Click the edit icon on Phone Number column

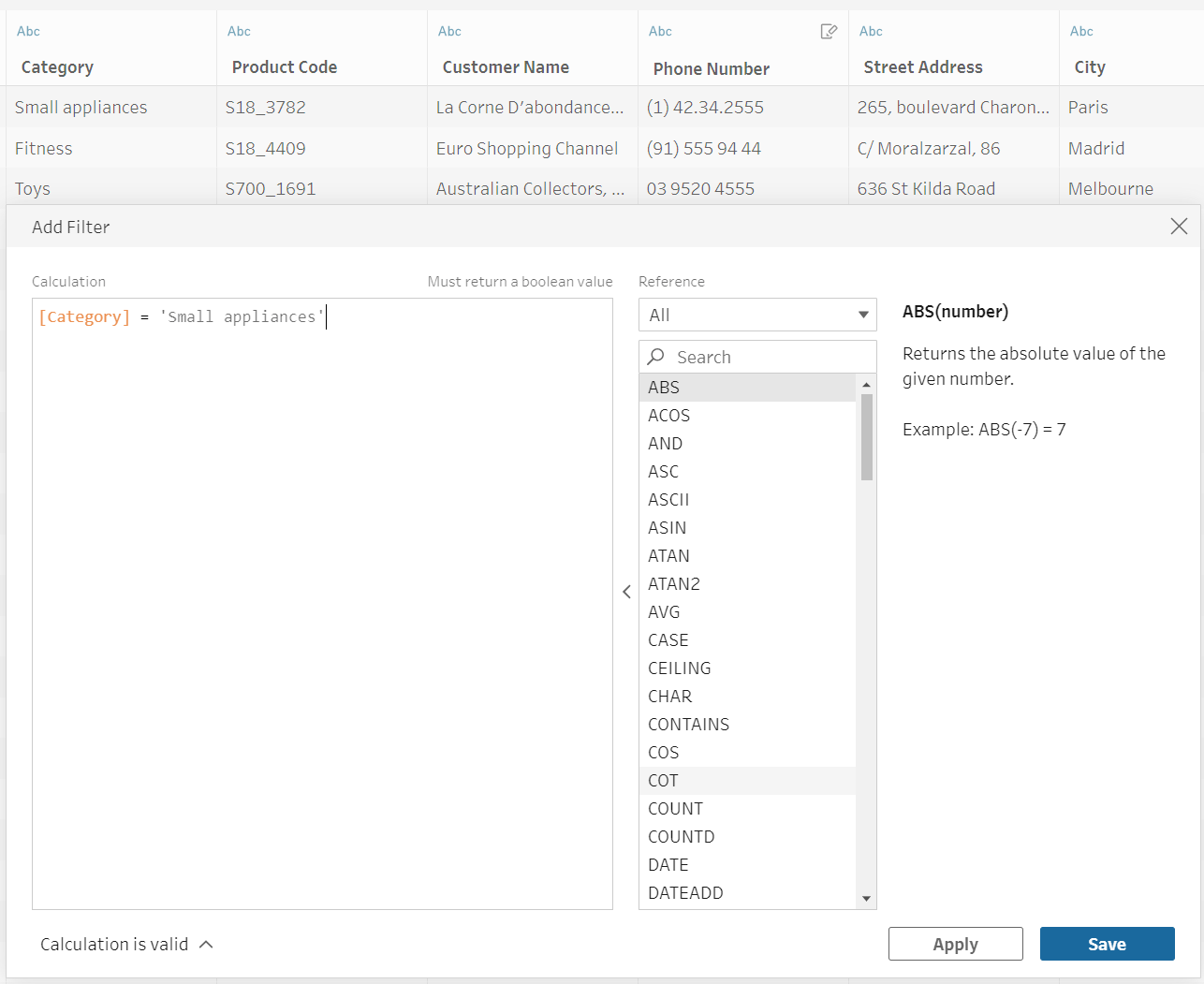[x=829, y=32]
